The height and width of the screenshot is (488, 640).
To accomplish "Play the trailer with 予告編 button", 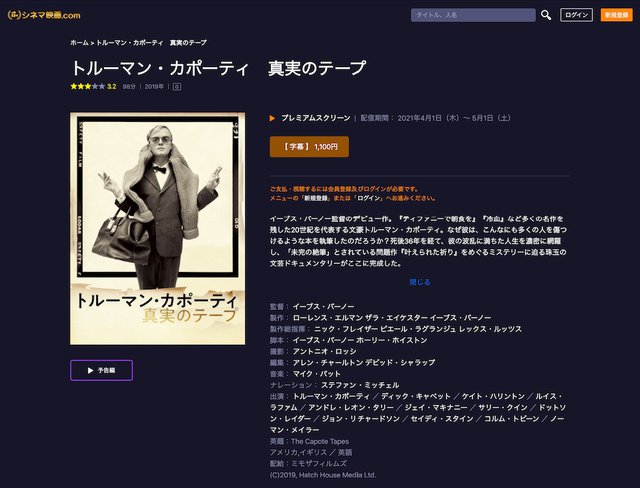I will coord(101,370).
